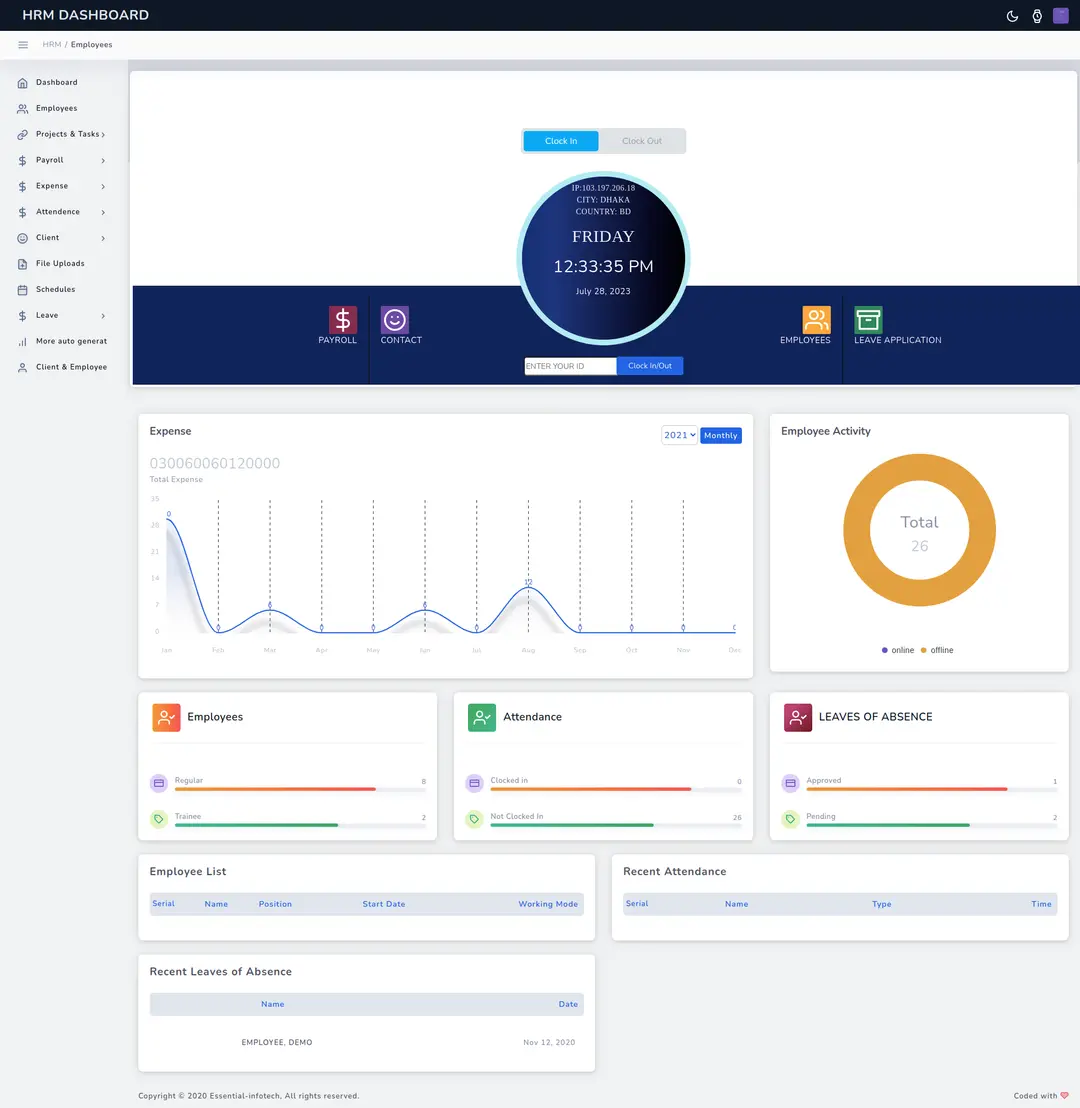Switch to Clock Out mode
Viewport: 1080px width, 1108px height.
click(642, 141)
